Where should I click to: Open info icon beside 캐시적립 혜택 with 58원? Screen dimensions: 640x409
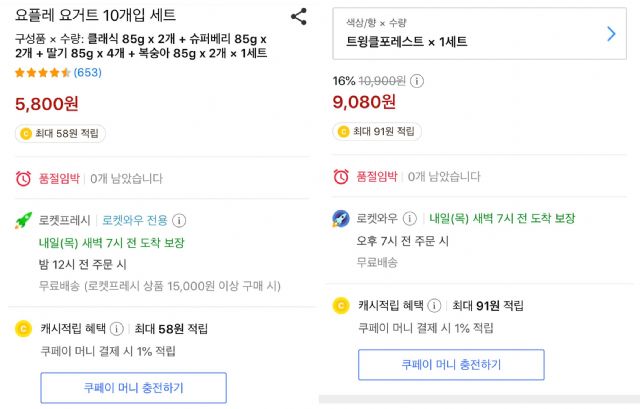117,329
